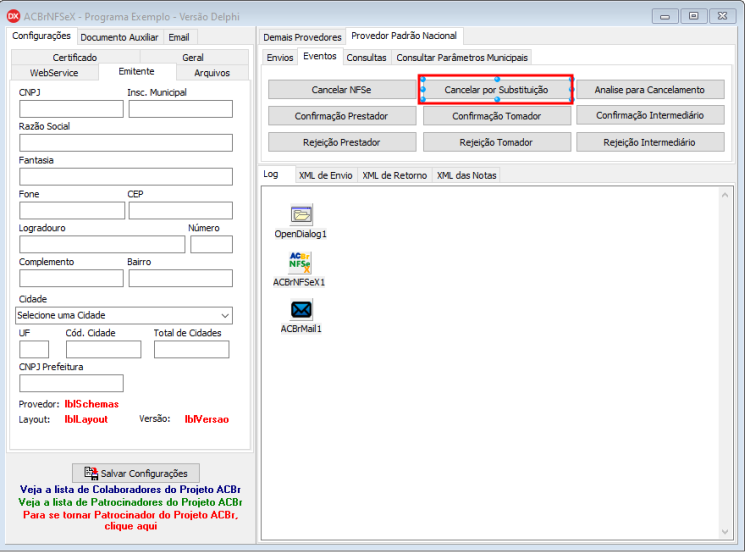This screenshot has width=750, height=554.
Task: Focus the Logradouro input field
Action: coord(102,245)
